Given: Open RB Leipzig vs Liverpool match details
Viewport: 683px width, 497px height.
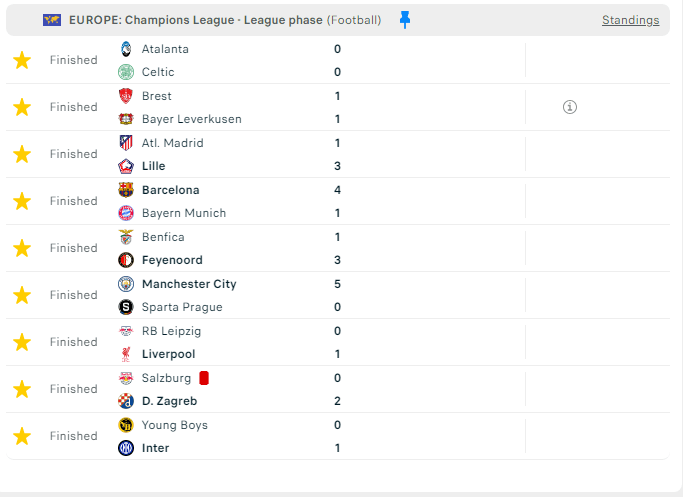Looking at the screenshot, I should [300, 342].
